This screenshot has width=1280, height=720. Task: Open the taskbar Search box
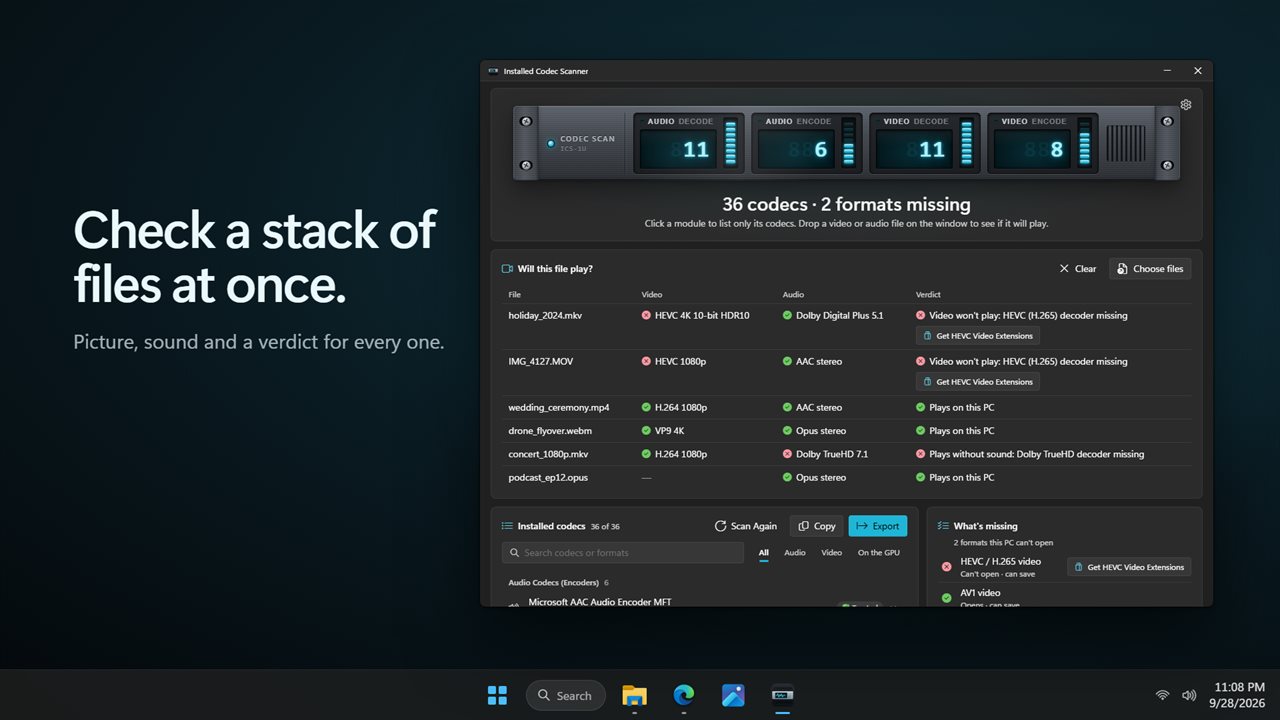pyautogui.click(x=566, y=696)
